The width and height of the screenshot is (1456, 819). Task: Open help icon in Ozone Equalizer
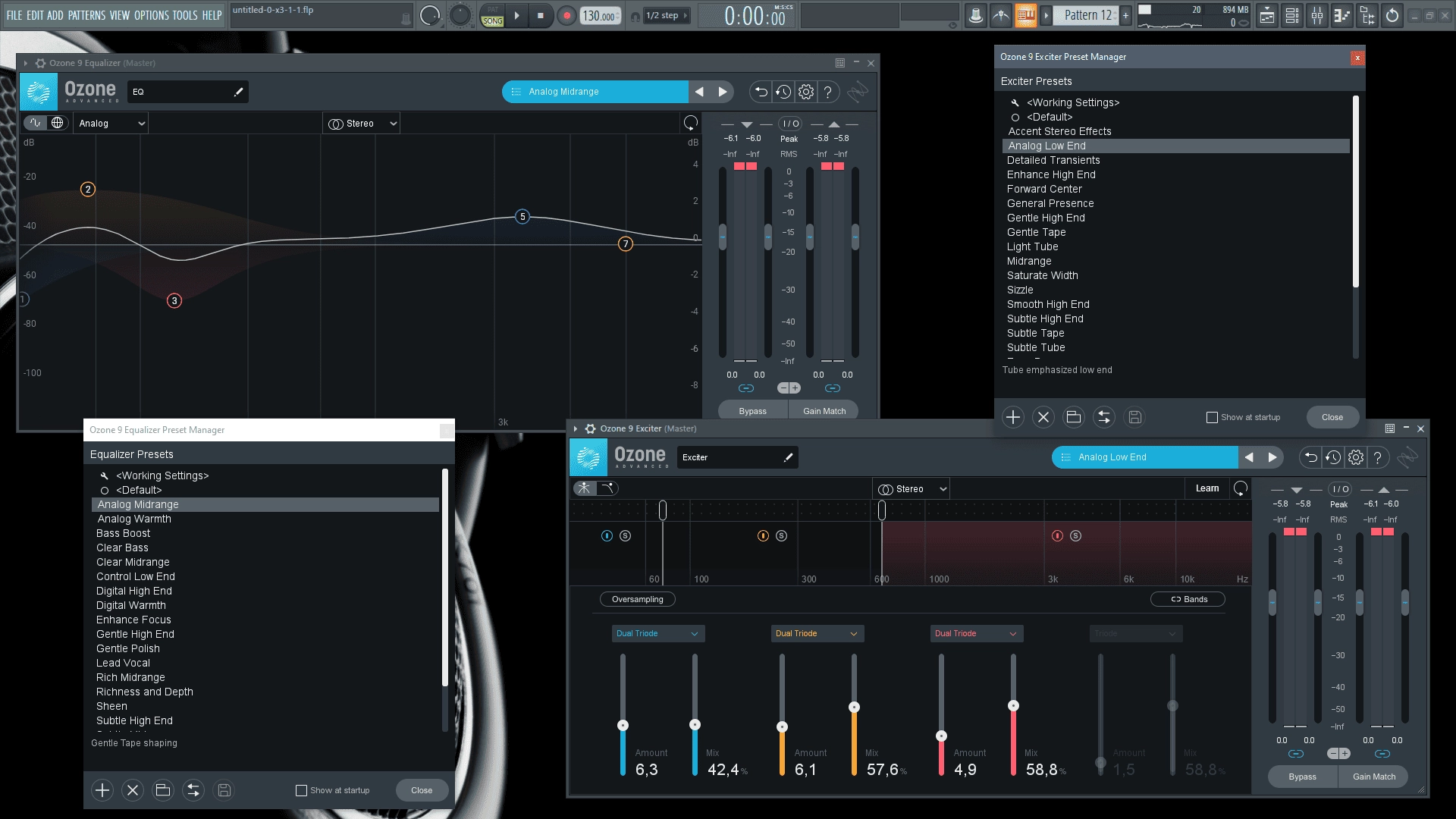[828, 92]
